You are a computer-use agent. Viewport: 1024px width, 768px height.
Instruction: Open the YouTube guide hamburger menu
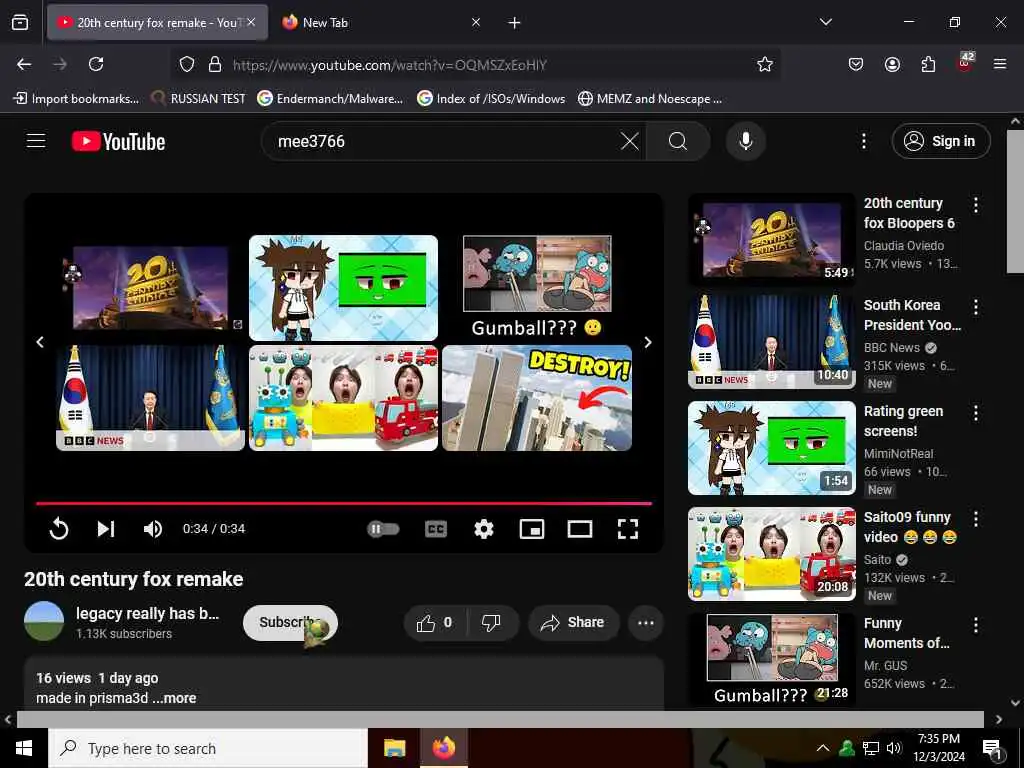click(x=36, y=141)
